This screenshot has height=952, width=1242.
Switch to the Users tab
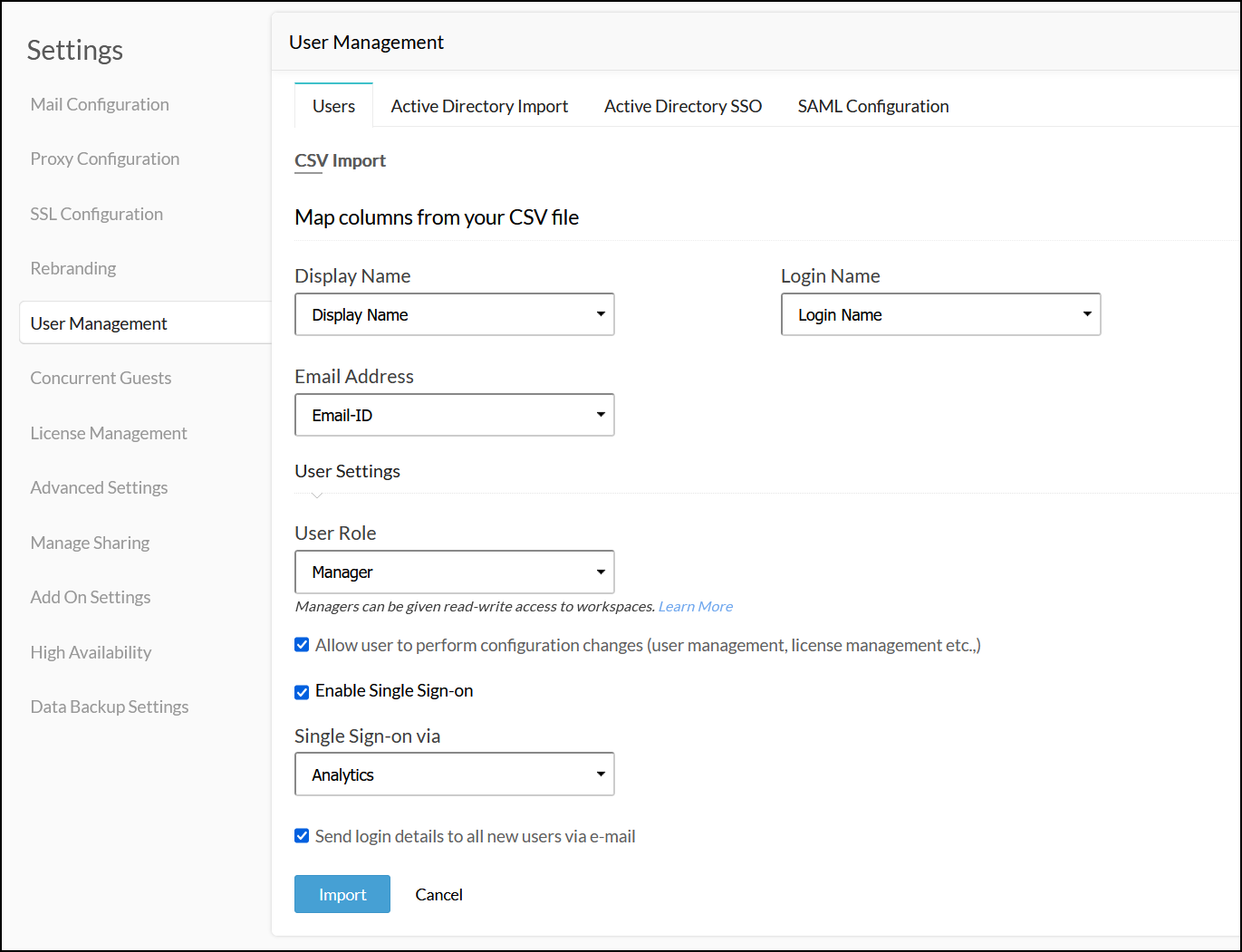point(333,106)
